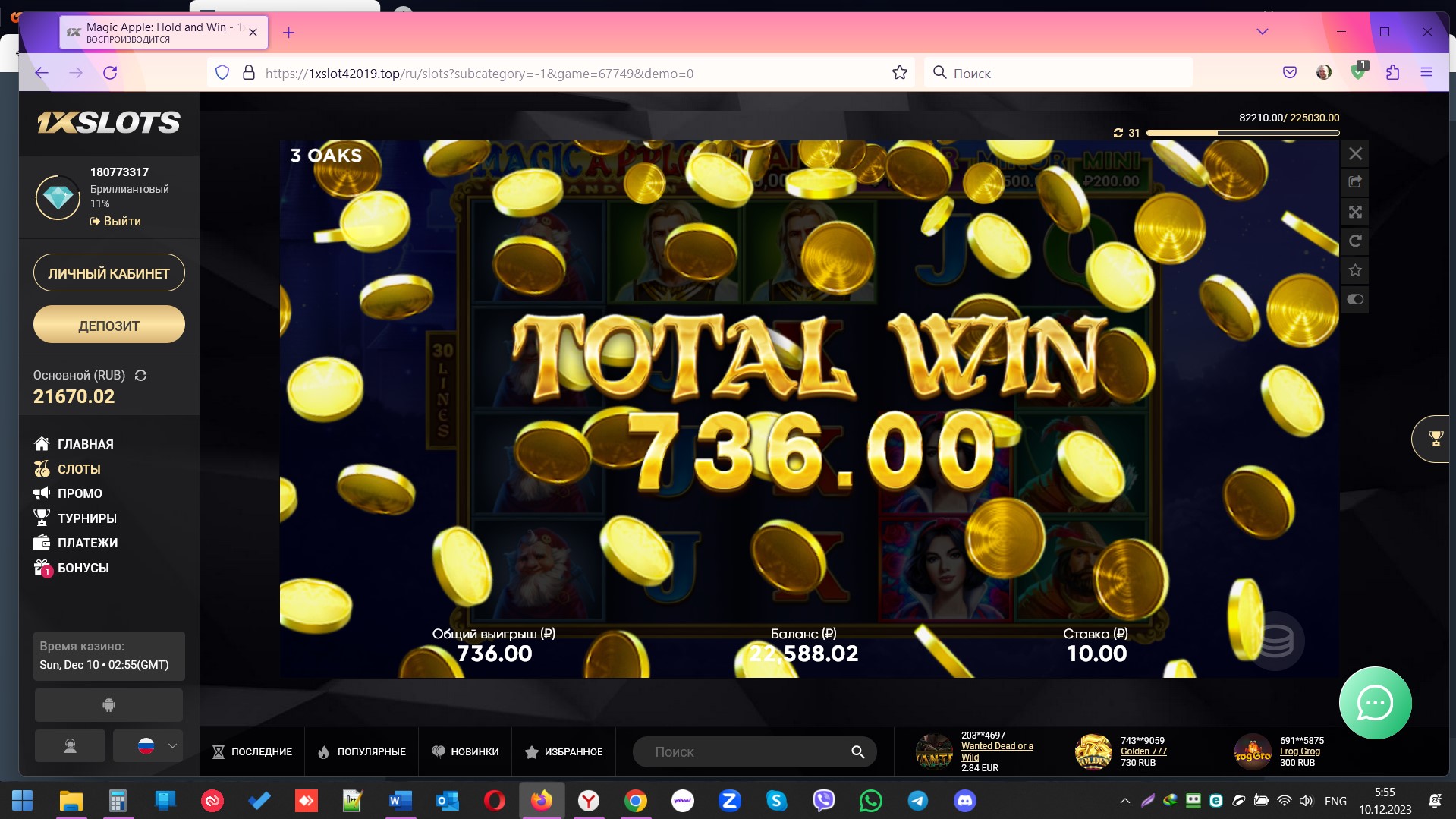This screenshot has height=819, width=1456.
Task: Open the browser extensions puzzle icon
Action: 1392,73
